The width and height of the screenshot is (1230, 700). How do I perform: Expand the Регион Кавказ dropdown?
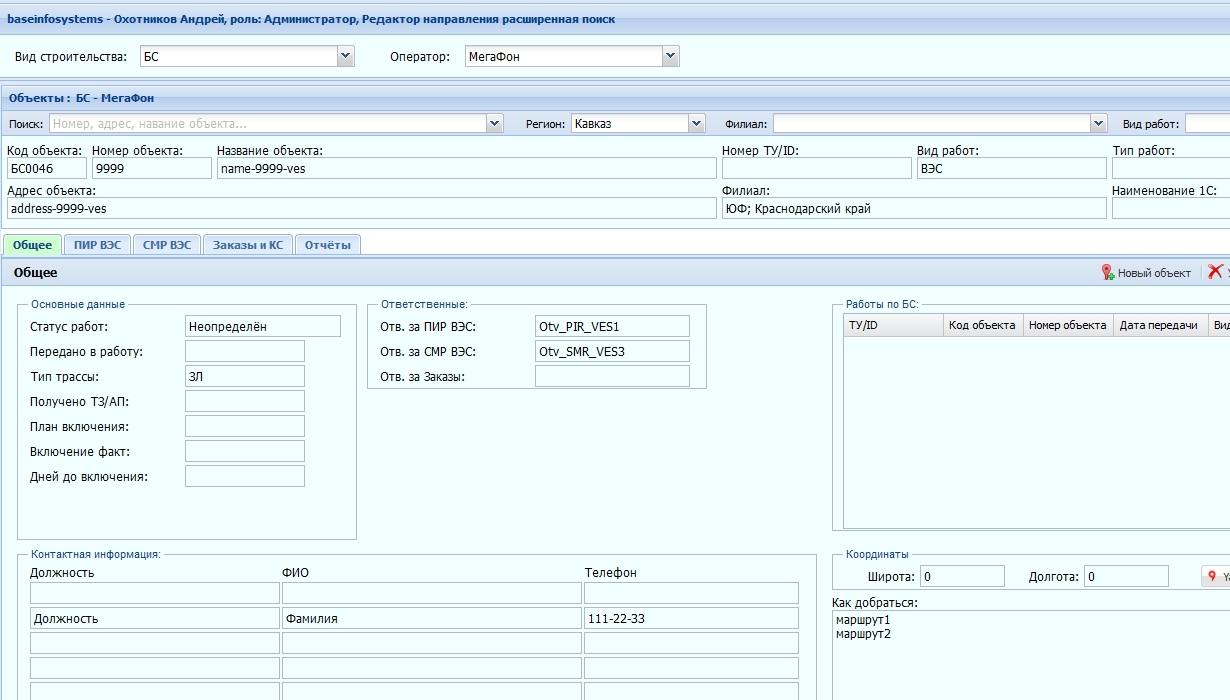click(x=697, y=124)
